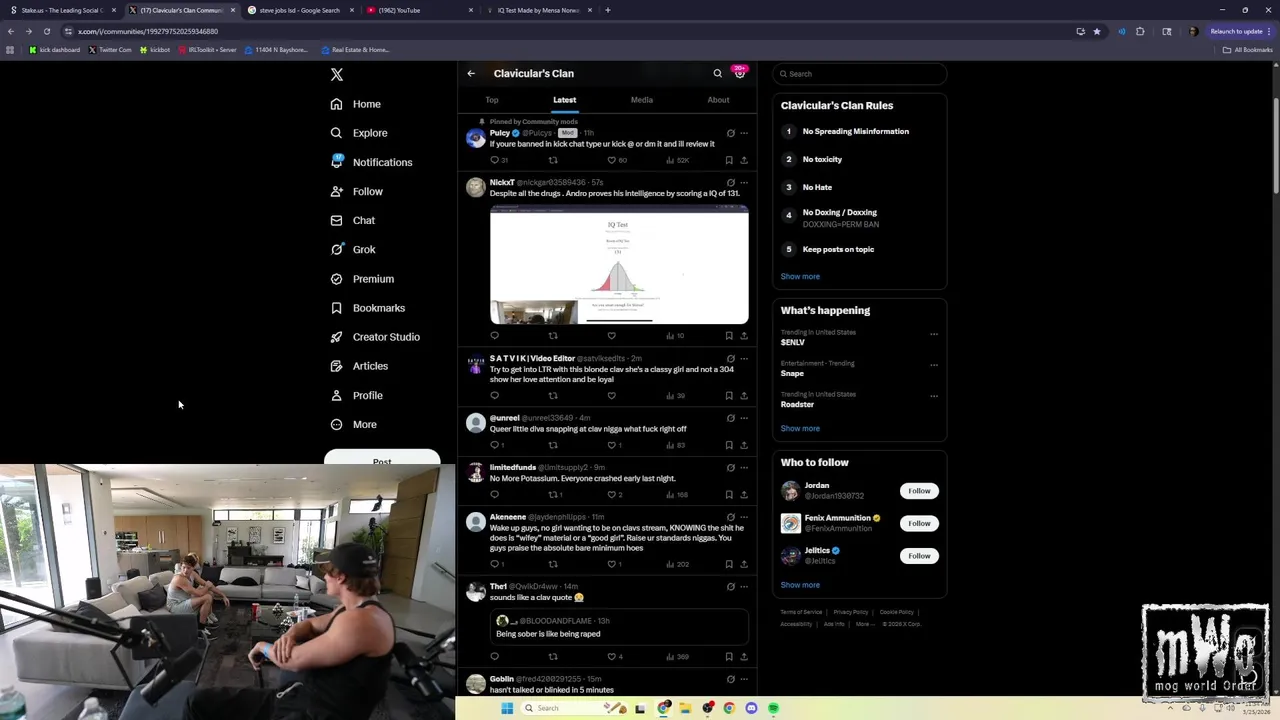Click the X logo
1280x720 pixels.
(x=337, y=74)
